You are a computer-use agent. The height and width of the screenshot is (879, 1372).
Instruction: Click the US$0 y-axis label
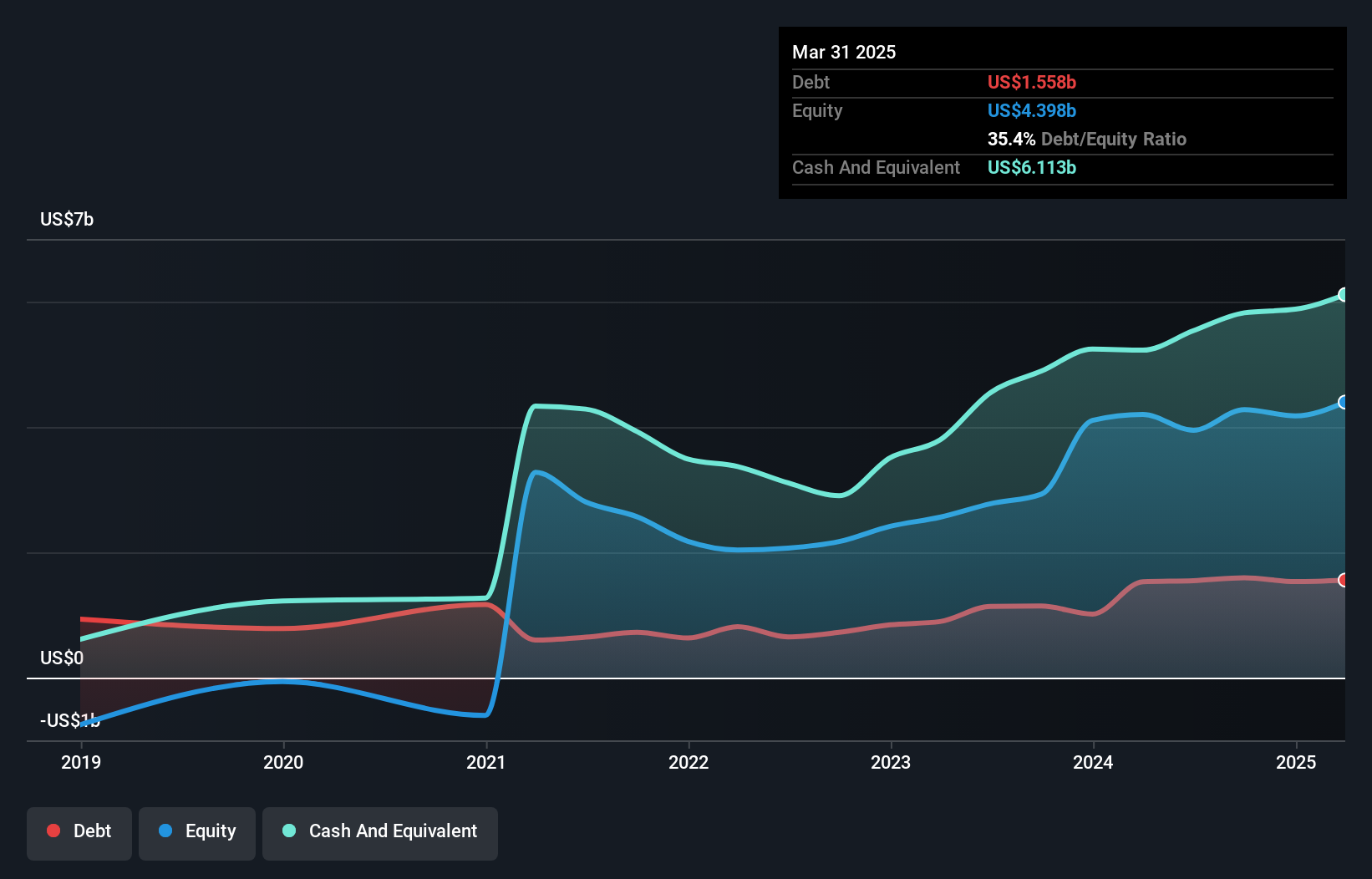[x=62, y=658]
